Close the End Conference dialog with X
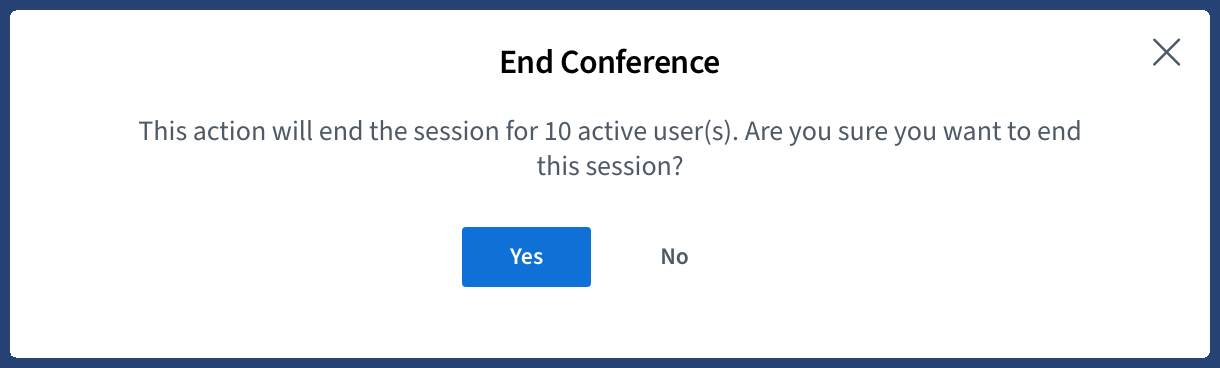Viewport: 1220px width, 368px height. coord(1166,52)
